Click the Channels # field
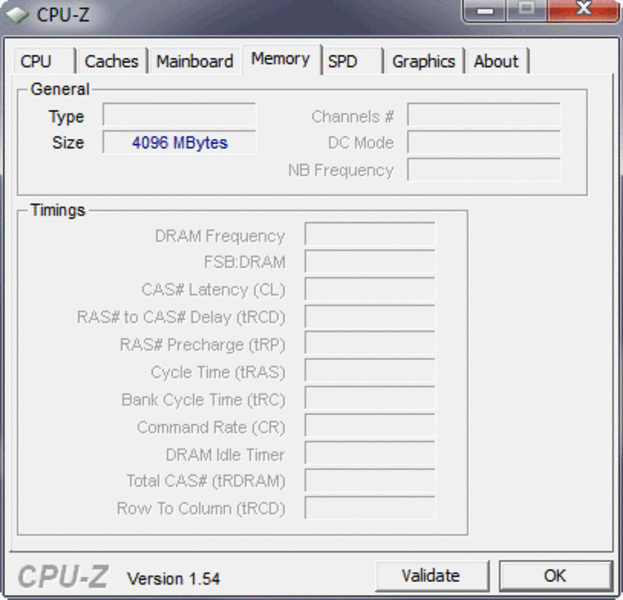The width and height of the screenshot is (623, 600). (x=484, y=115)
